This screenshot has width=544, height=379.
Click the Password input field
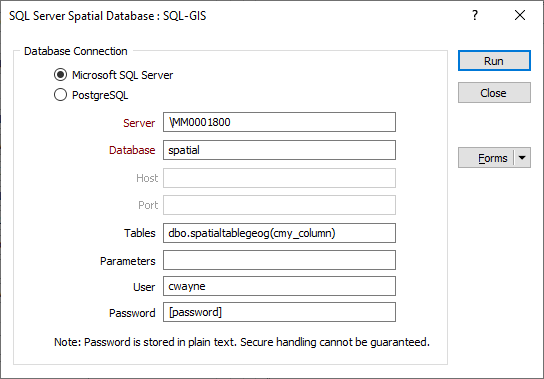pyautogui.click(x=279, y=312)
